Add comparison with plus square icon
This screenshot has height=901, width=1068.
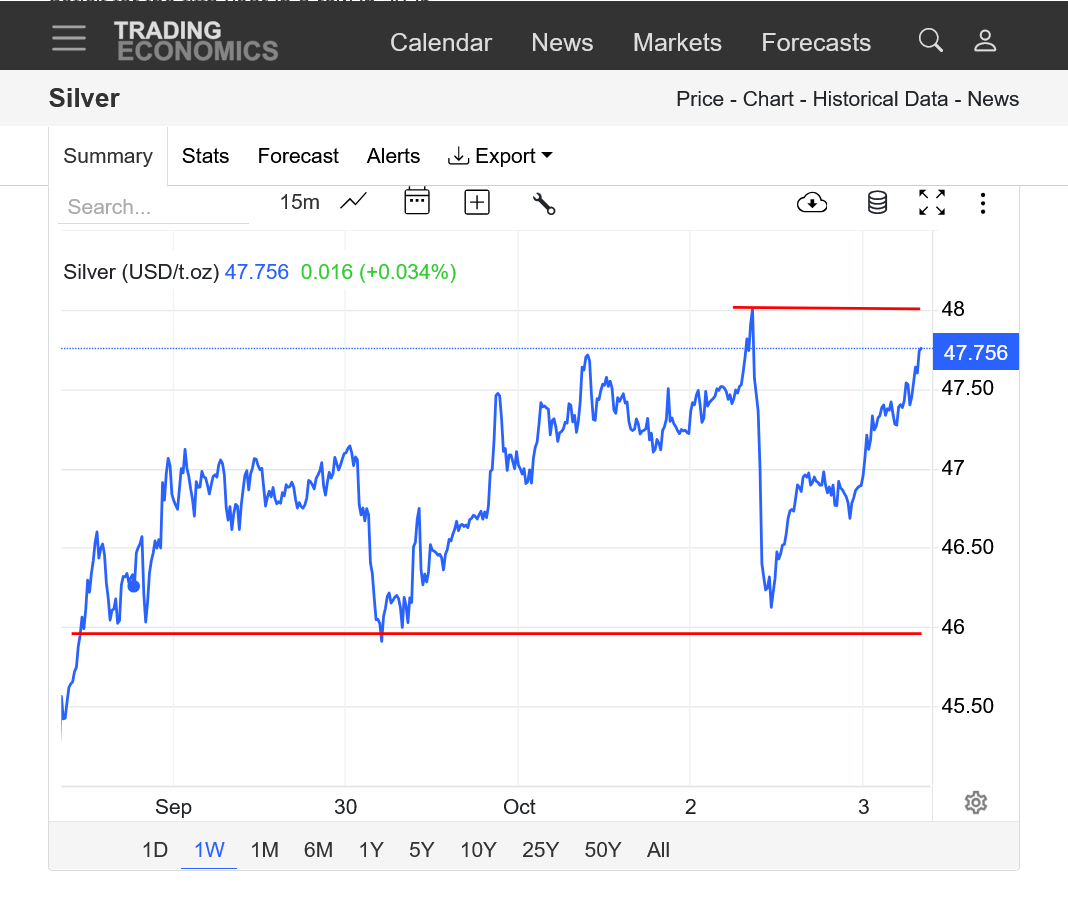[x=477, y=203]
